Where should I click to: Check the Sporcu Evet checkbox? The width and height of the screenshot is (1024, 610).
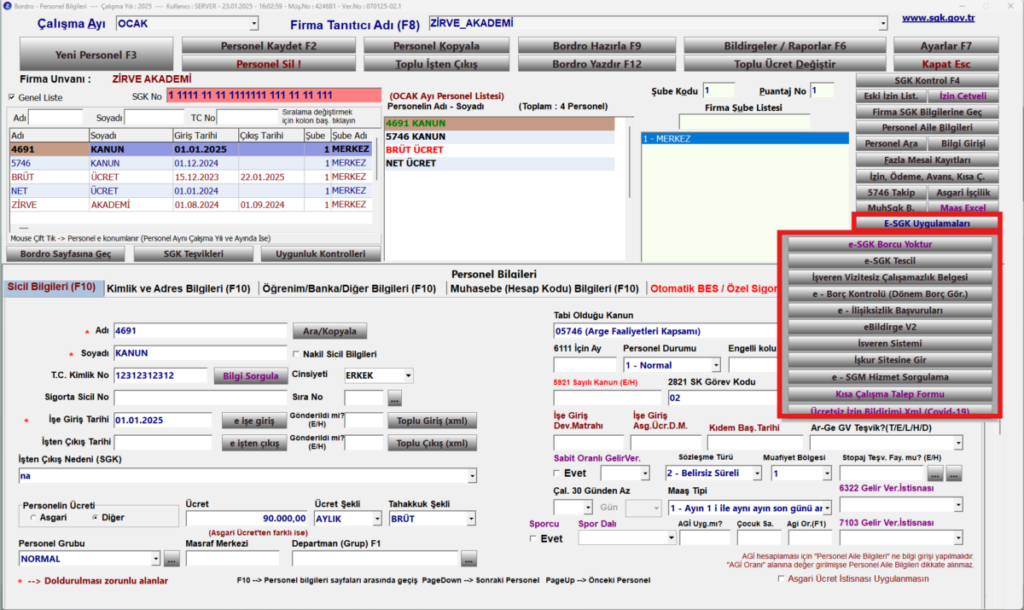point(533,538)
